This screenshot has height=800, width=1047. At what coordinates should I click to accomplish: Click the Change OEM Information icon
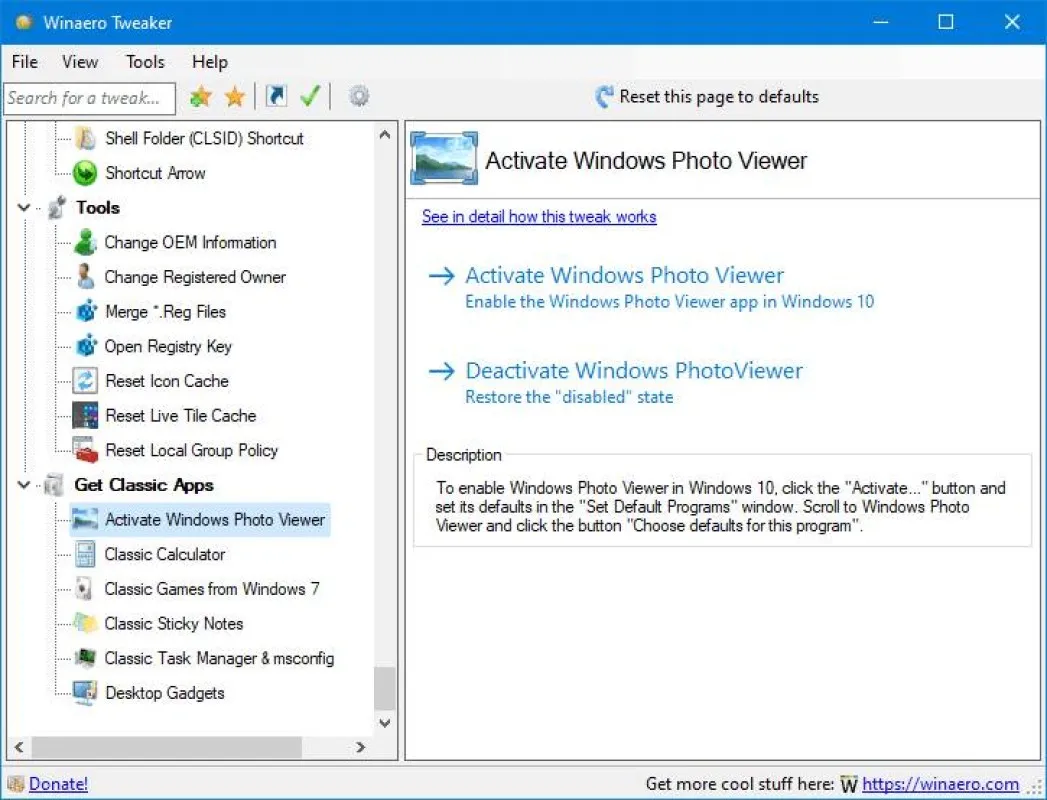[85, 242]
